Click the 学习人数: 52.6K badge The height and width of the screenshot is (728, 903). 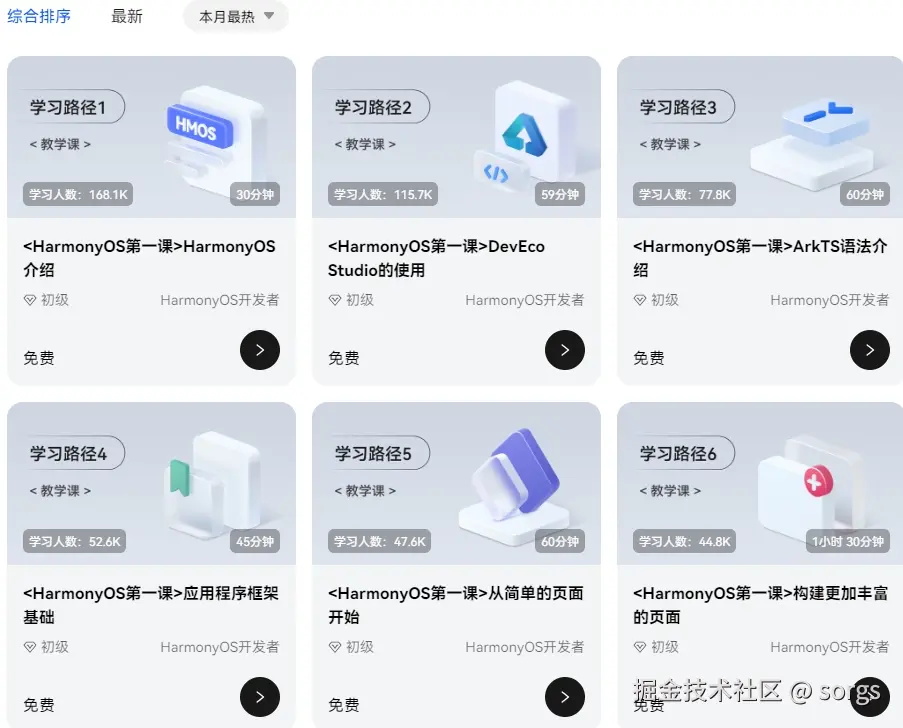pos(74,541)
